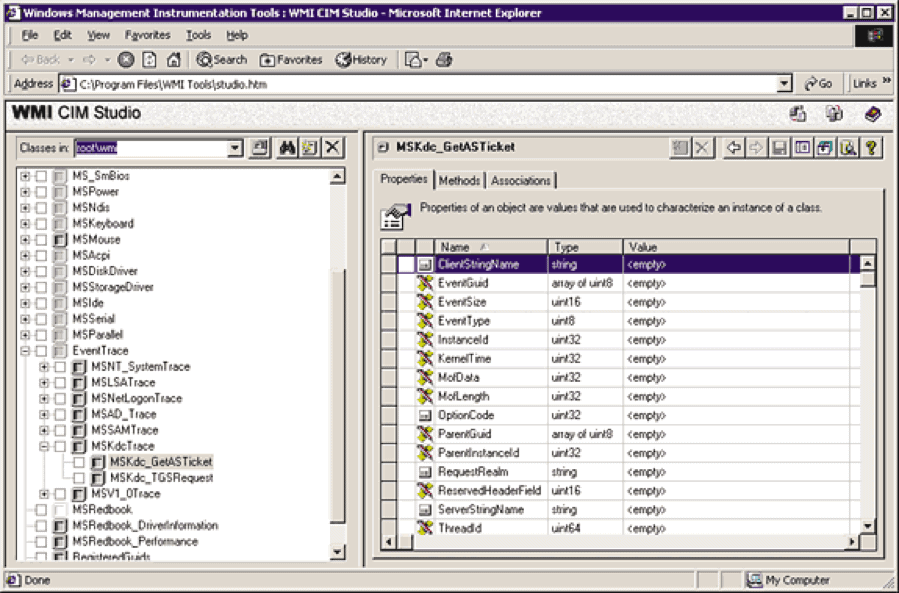This screenshot has width=899, height=593.
Task: Expand the MSV1_0Trace tree node
Action: click(x=44, y=494)
